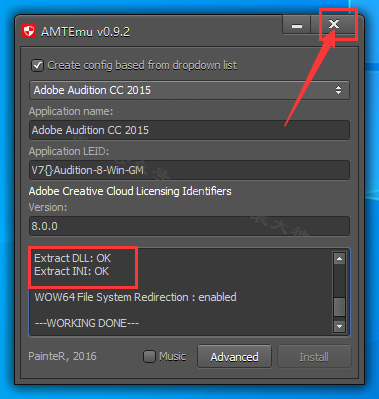This screenshot has height=399, width=379.
Task: Focus the Application LEID text field
Action: (189, 170)
